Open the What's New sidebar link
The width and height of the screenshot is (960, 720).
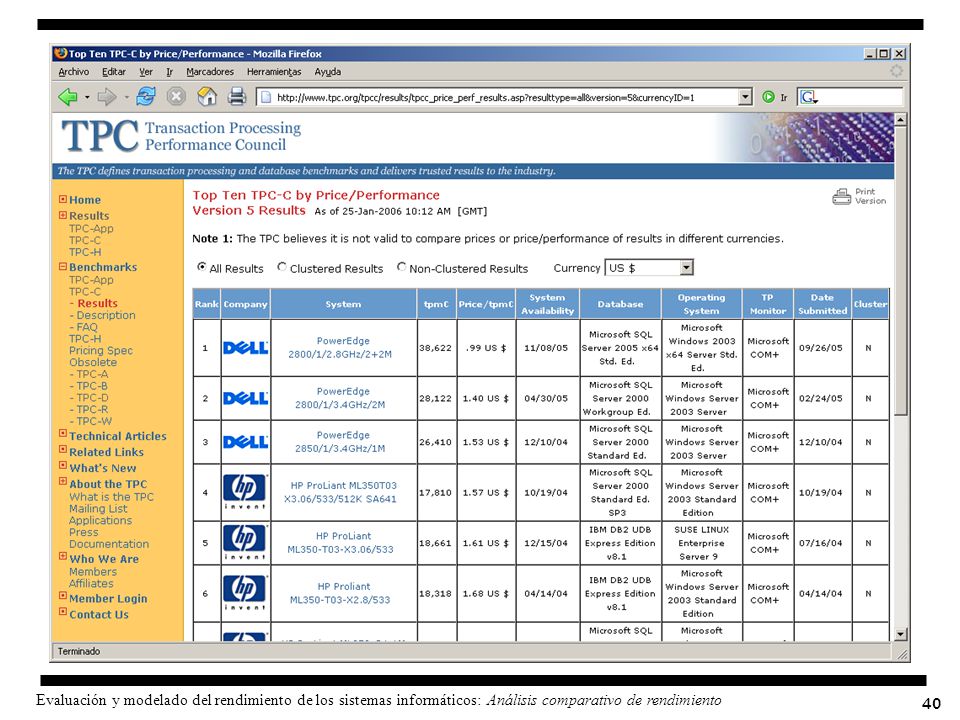pyautogui.click(x=102, y=468)
